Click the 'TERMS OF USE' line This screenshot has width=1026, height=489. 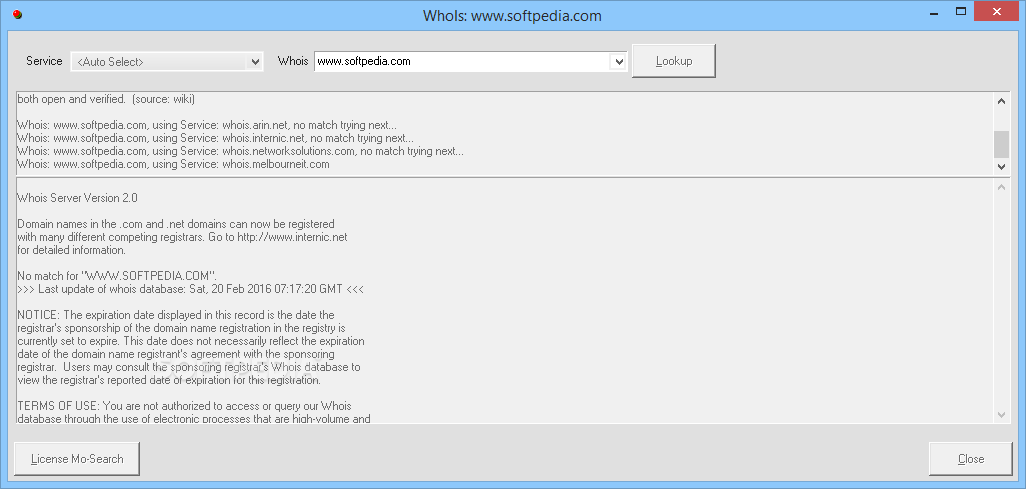click(185, 406)
